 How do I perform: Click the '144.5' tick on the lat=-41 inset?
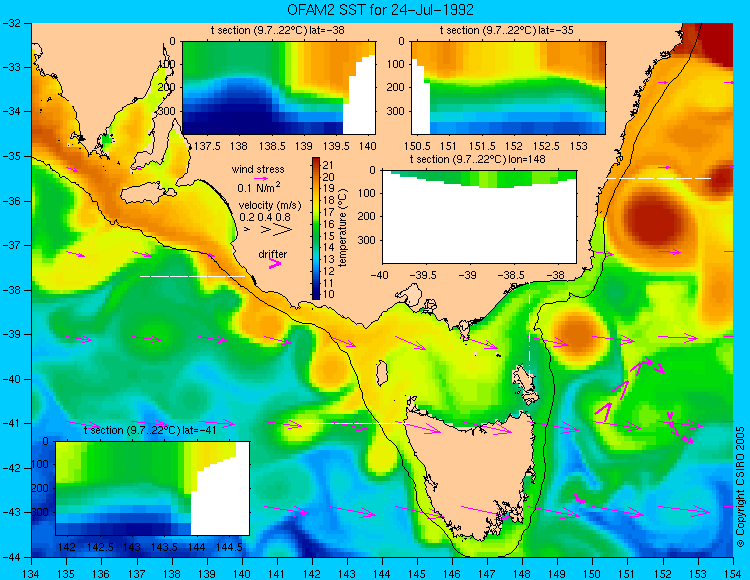pyautogui.click(x=229, y=547)
